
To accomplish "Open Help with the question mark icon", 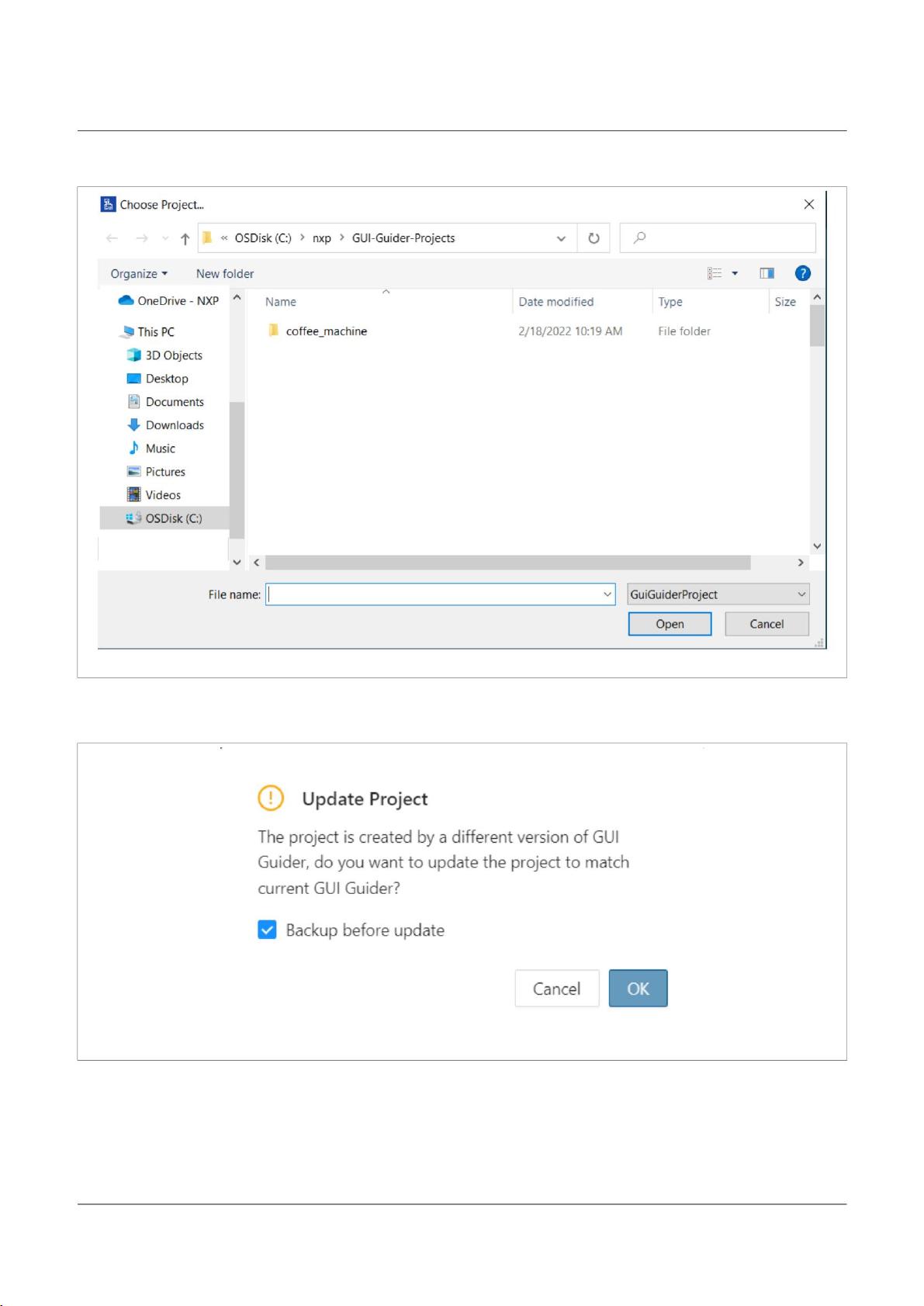I will [x=803, y=273].
